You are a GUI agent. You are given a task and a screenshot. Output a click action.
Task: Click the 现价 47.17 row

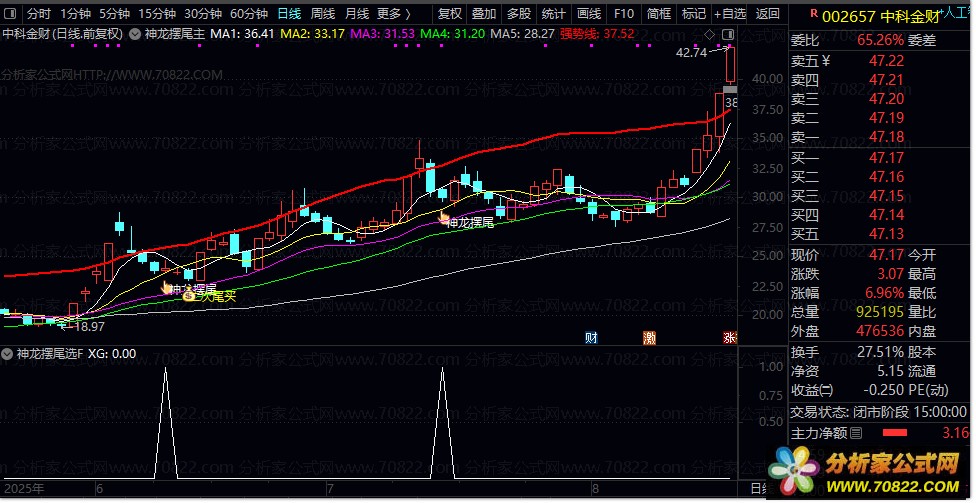click(847, 255)
